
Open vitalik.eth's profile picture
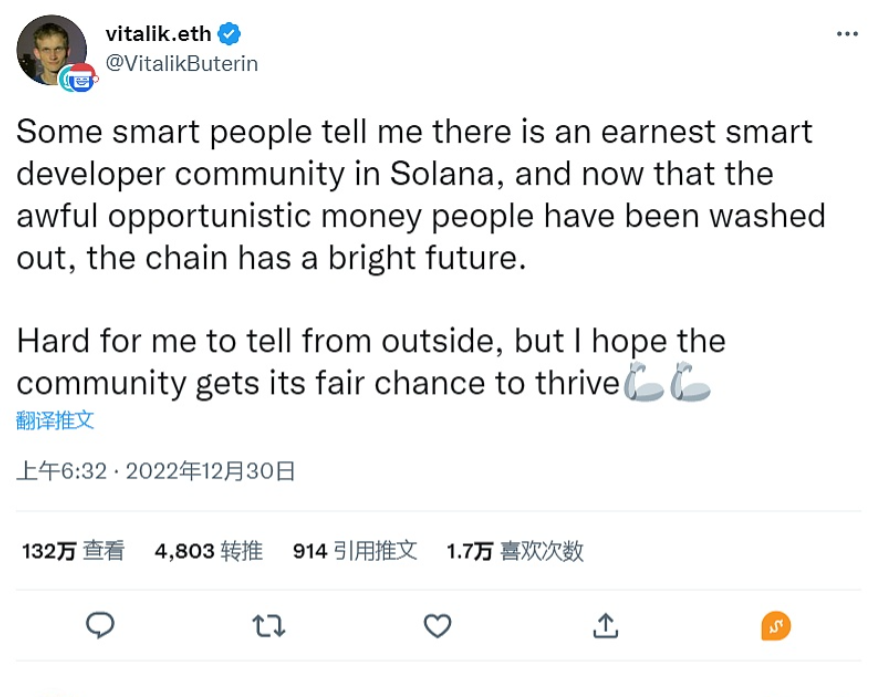[50, 50]
